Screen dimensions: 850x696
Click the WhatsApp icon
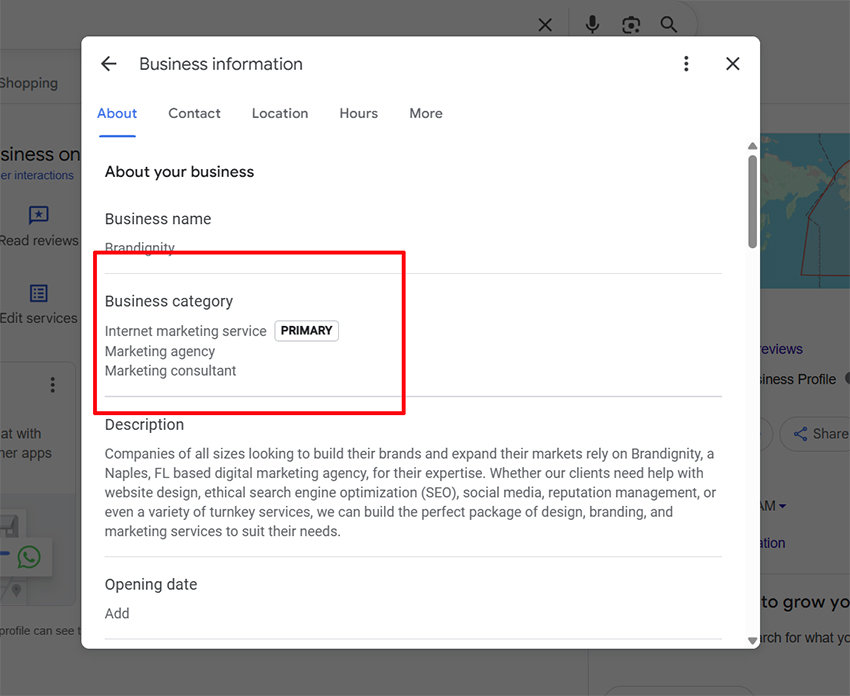(29, 557)
